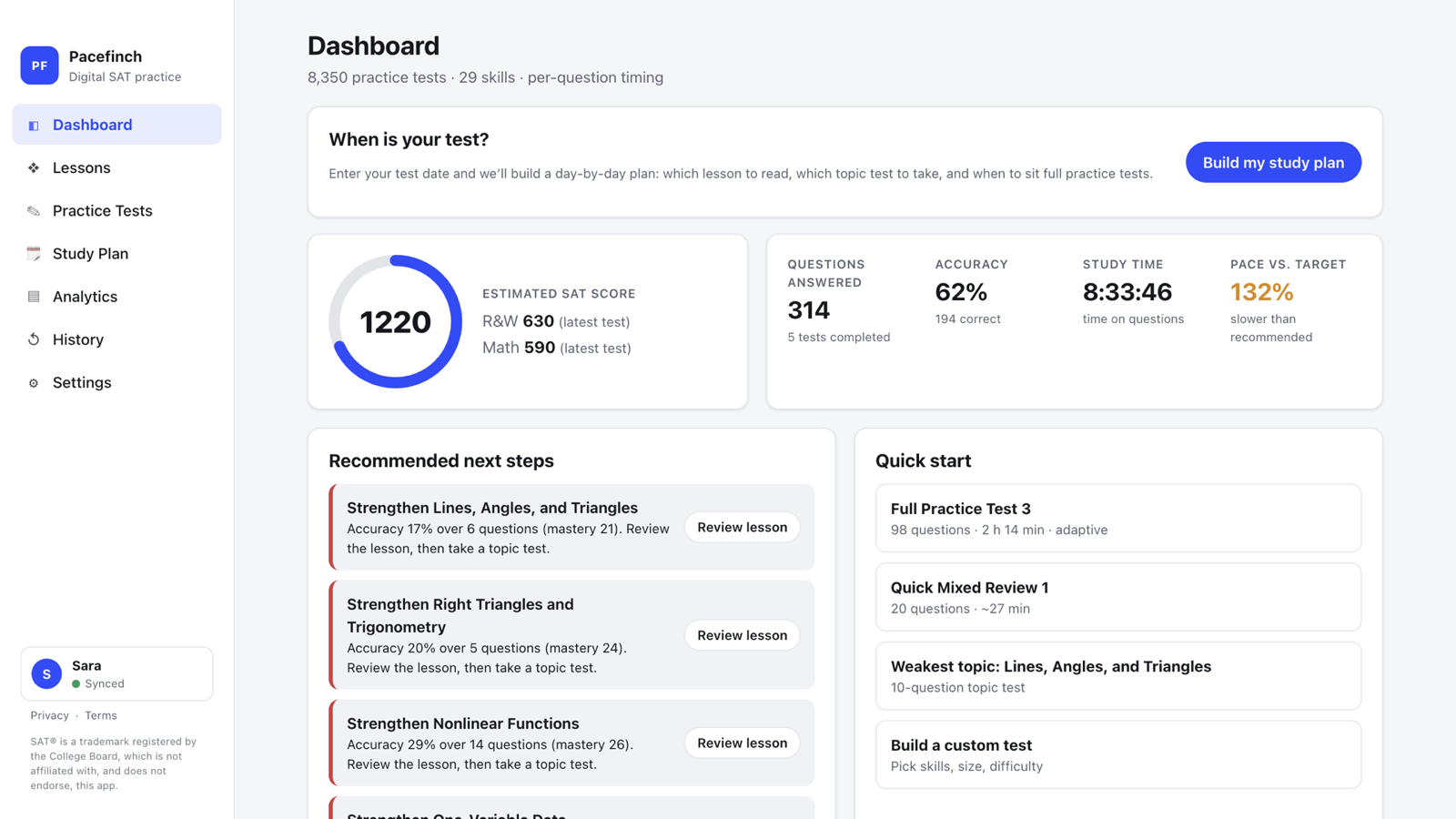
Task: Open Build a custom test card
Action: [1118, 755]
